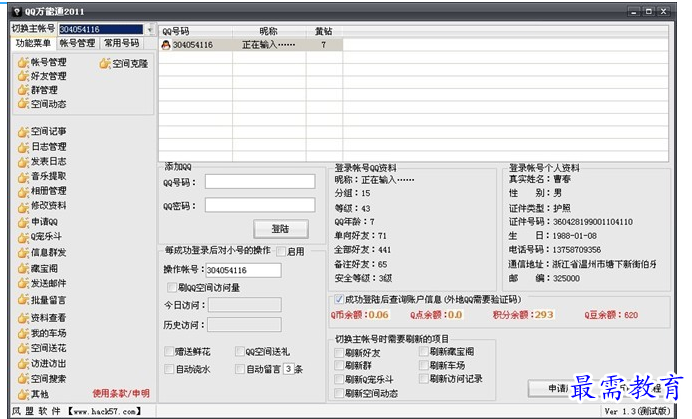Click the 登陆 button
This screenshot has width=692, height=419.
click(281, 229)
